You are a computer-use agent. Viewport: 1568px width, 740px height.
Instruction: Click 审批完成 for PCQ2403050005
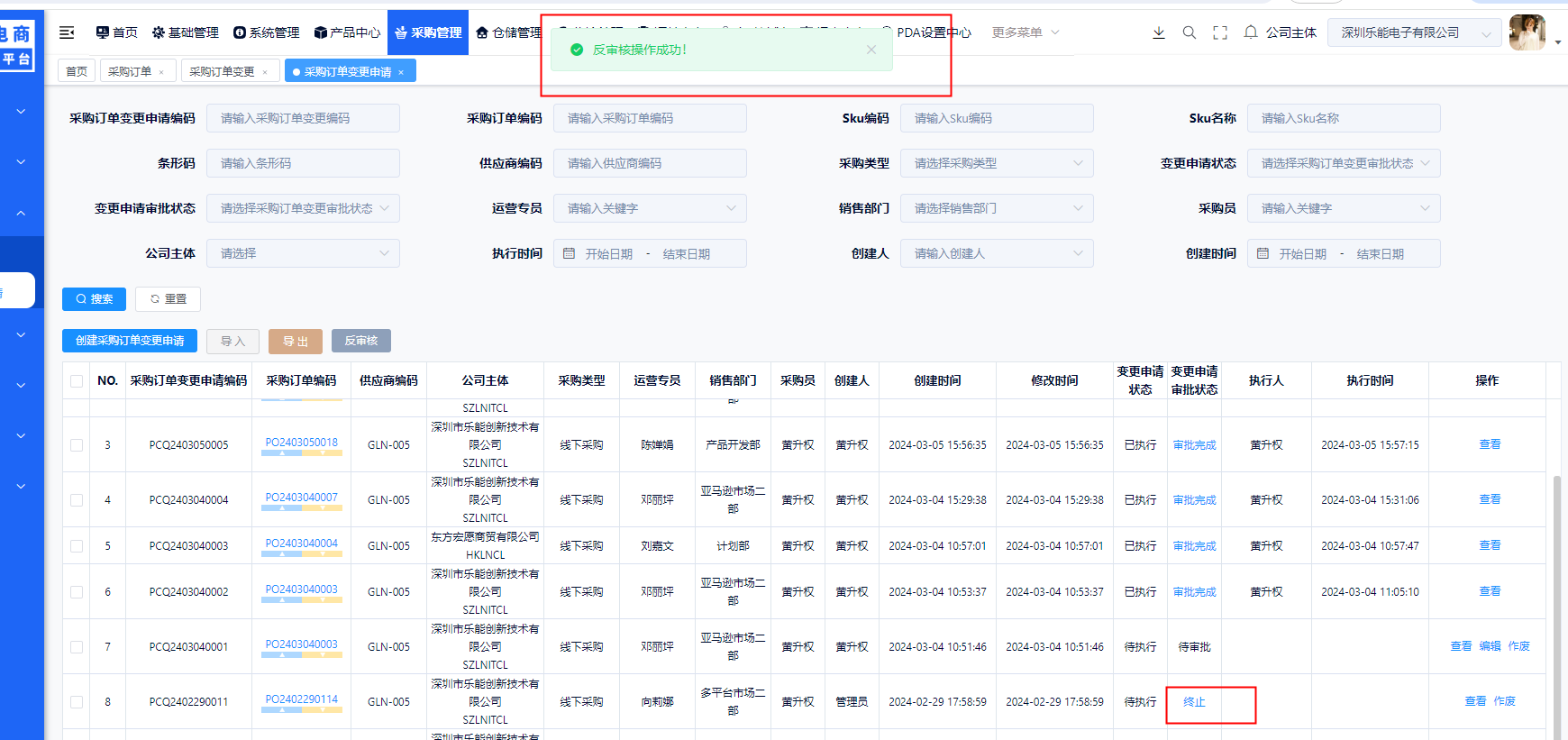click(x=1194, y=445)
